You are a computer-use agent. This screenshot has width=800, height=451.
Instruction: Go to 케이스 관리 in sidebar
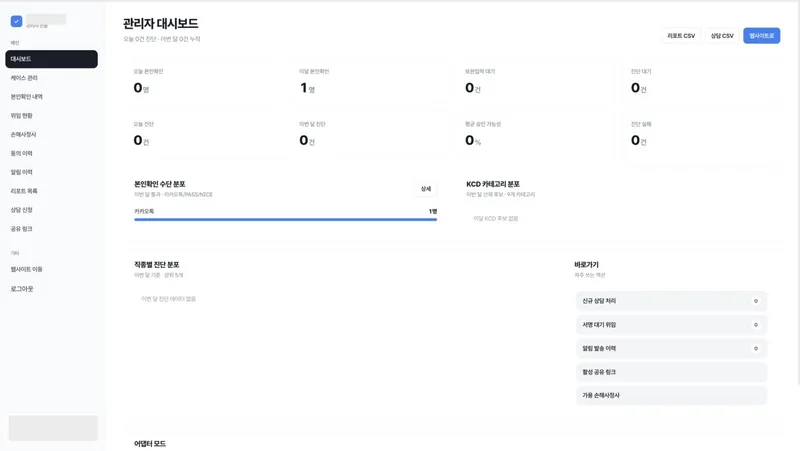[52, 78]
